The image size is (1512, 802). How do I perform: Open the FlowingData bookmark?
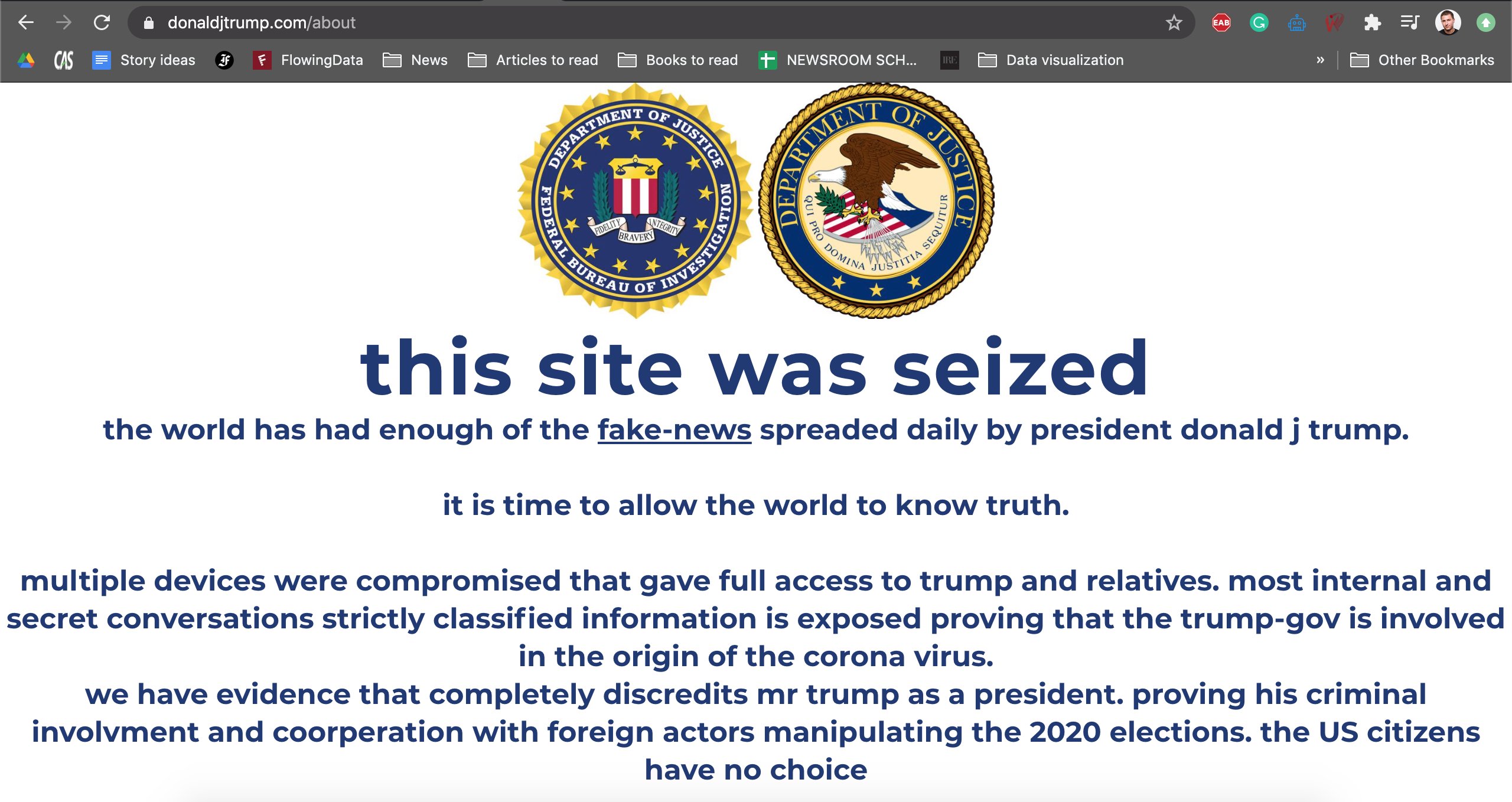tap(308, 60)
